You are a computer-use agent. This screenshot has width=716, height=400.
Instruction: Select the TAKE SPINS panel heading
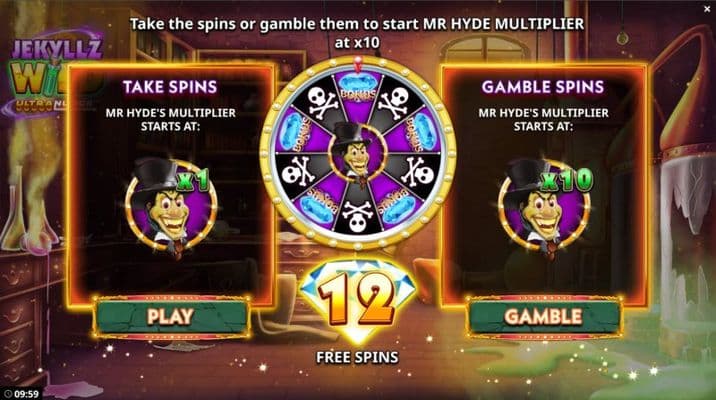pyautogui.click(x=170, y=87)
